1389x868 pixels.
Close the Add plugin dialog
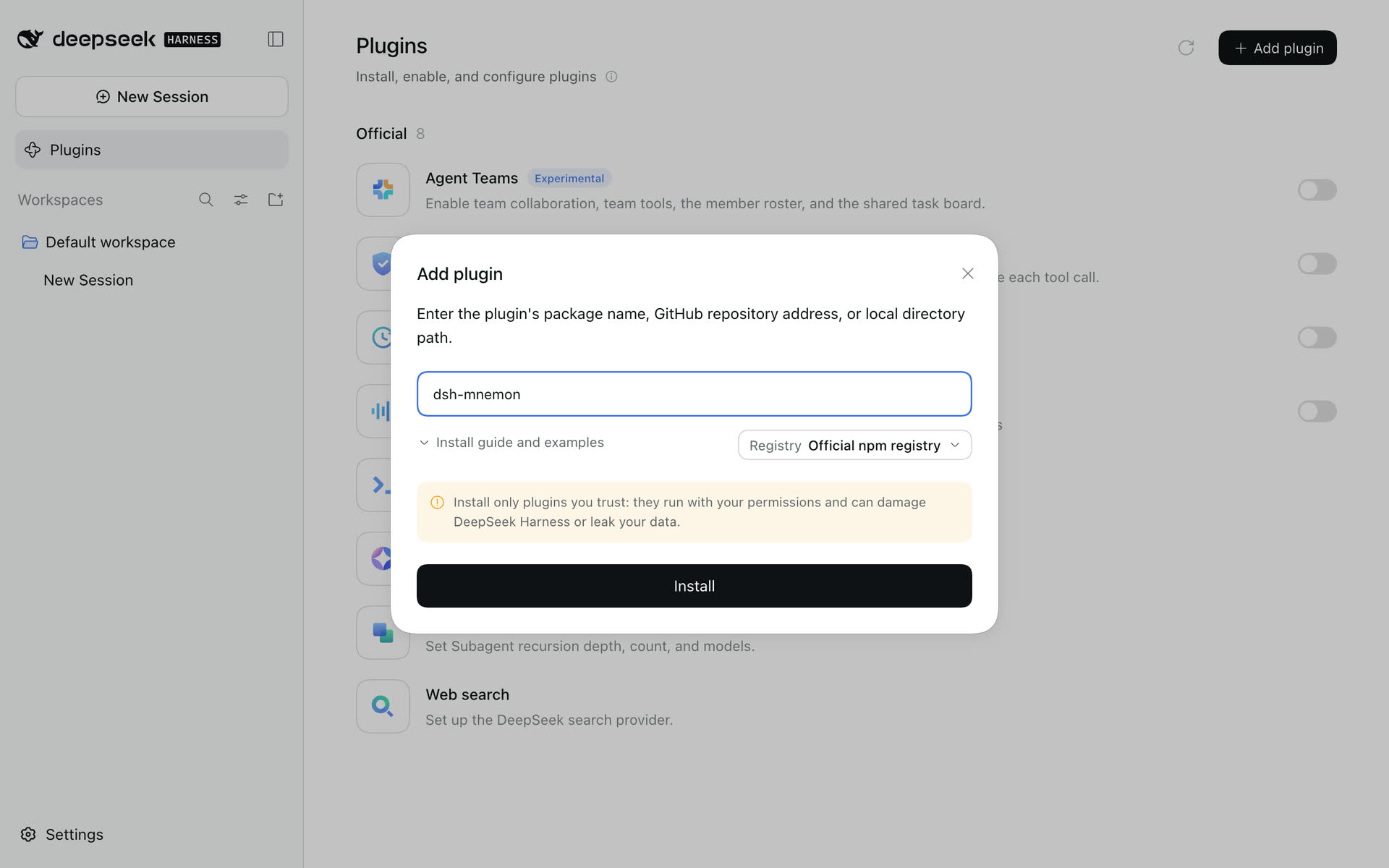click(968, 273)
